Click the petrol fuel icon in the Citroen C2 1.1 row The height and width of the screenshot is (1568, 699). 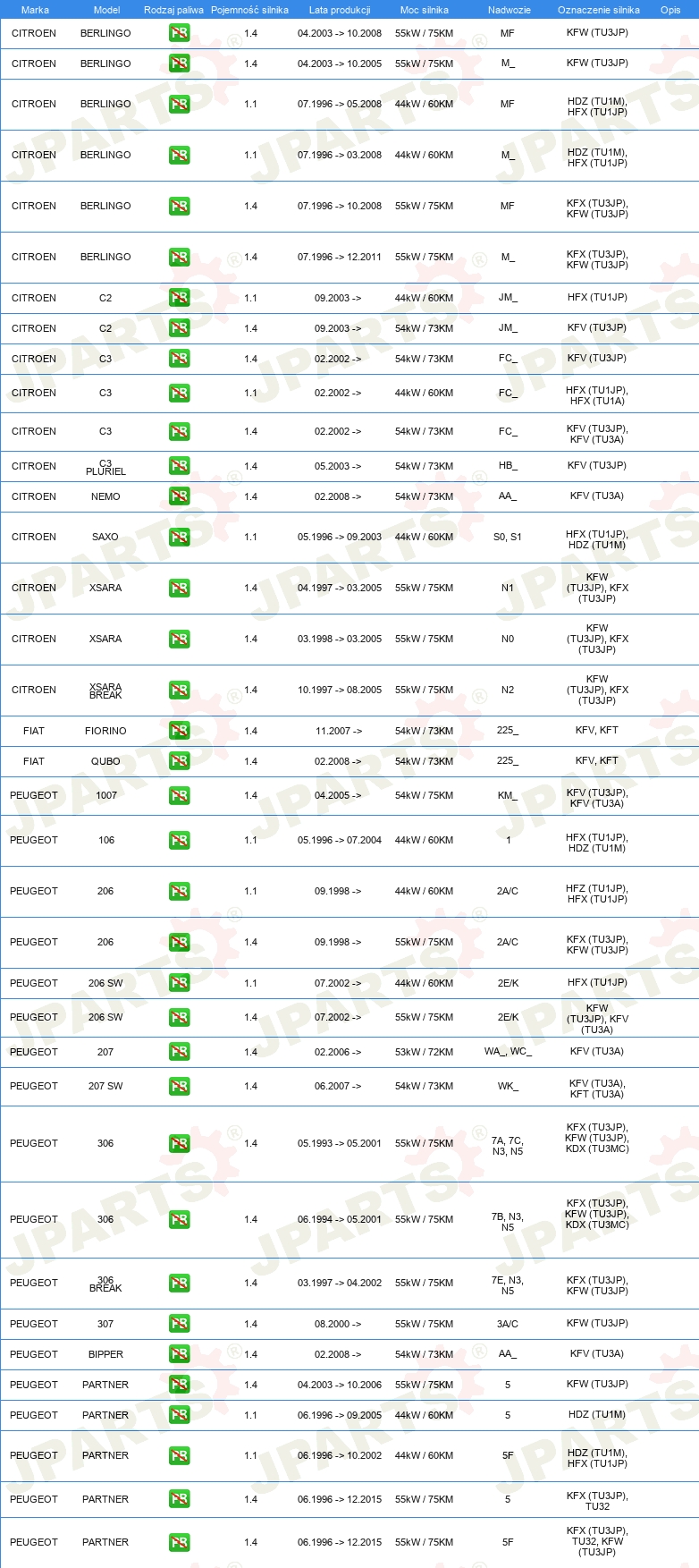pyautogui.click(x=179, y=298)
